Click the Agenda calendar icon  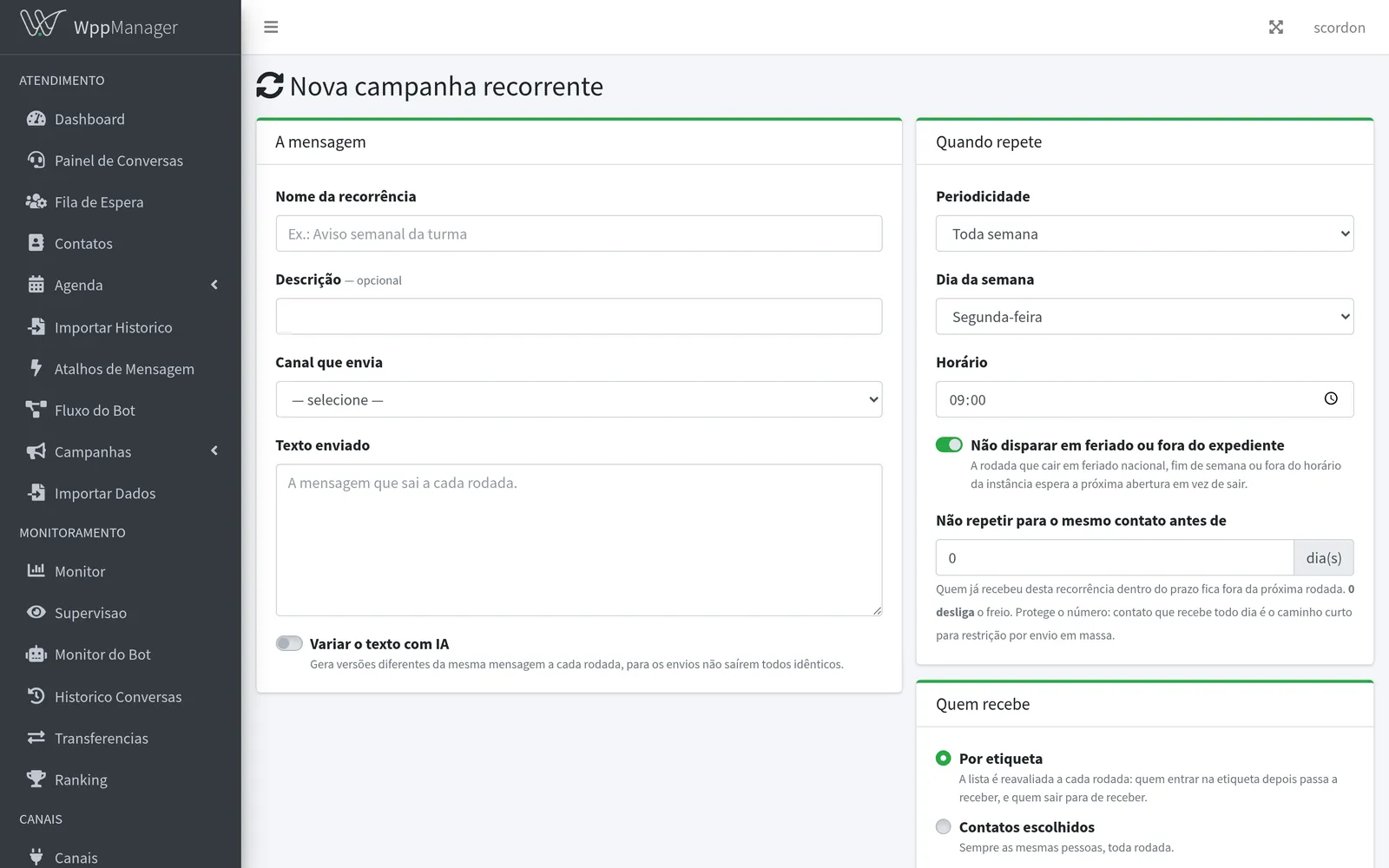point(36,285)
